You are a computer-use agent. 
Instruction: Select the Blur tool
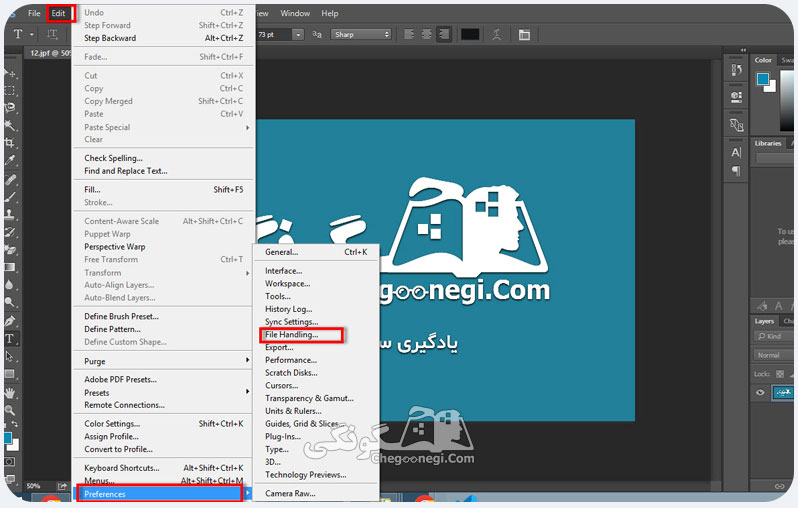click(x=10, y=285)
